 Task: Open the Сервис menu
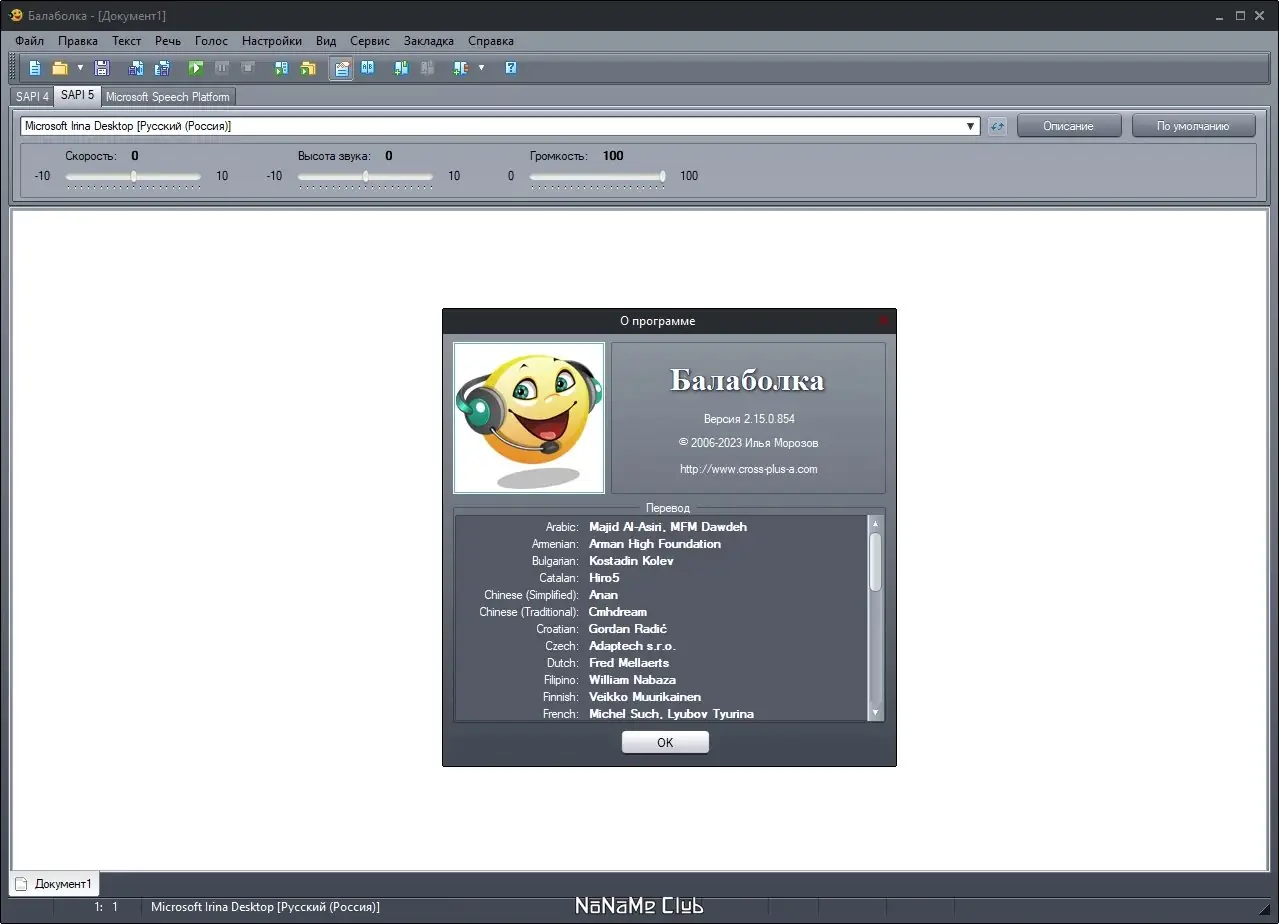pos(370,41)
